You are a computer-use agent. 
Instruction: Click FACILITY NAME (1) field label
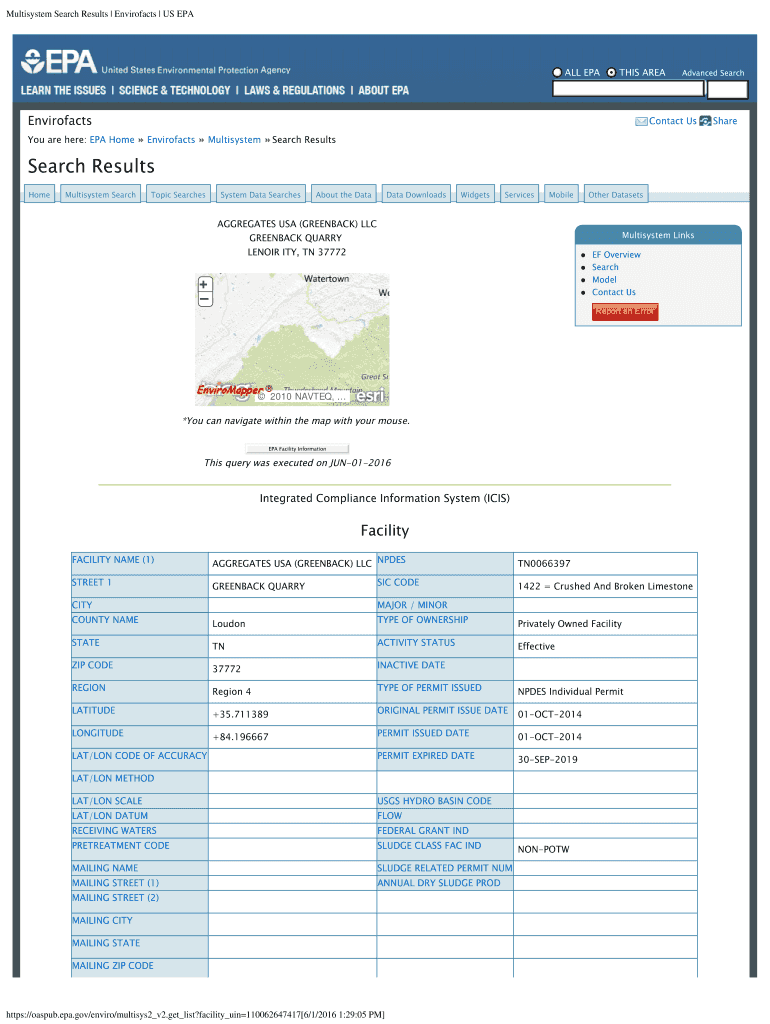point(113,560)
